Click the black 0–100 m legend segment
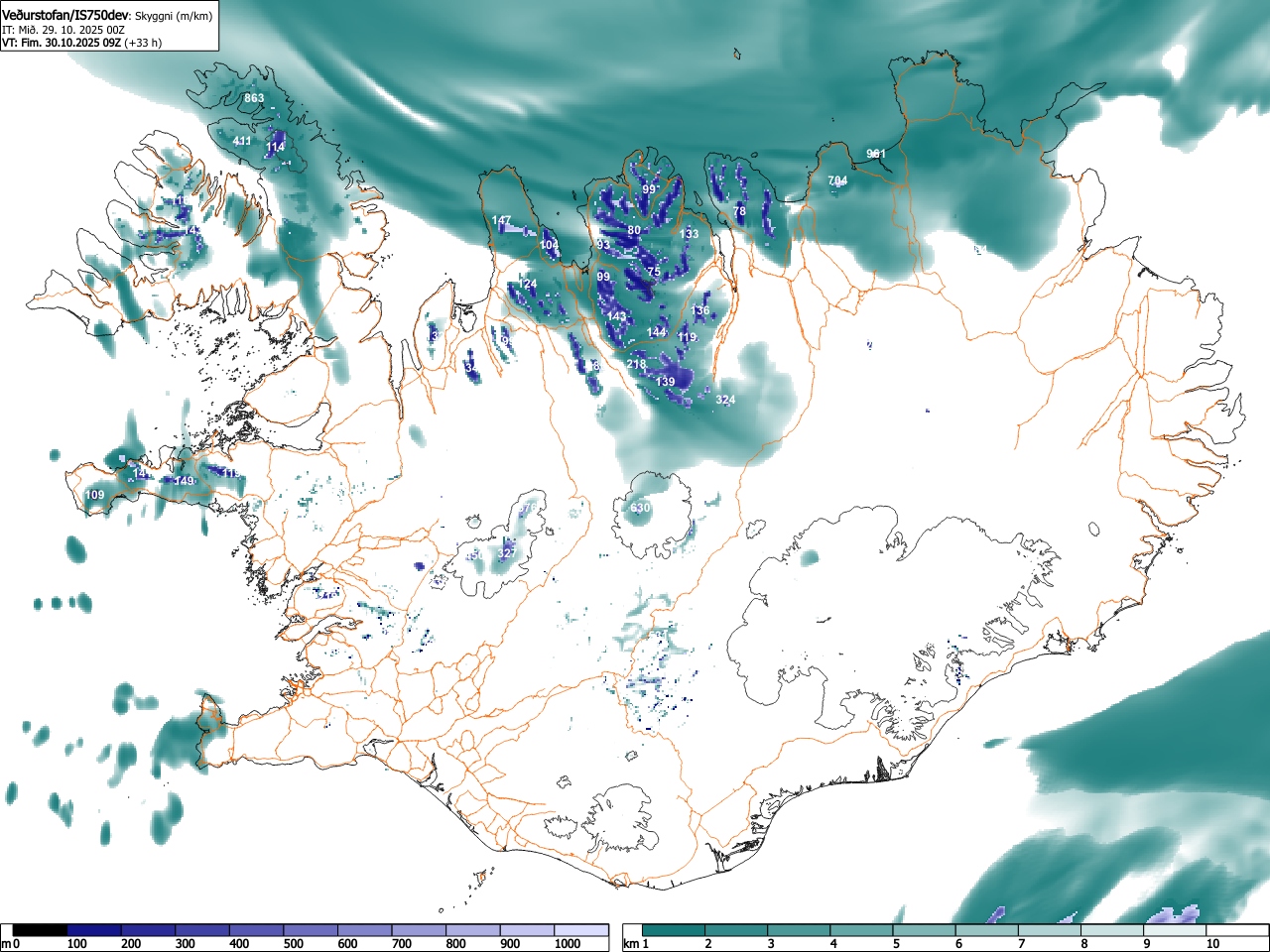 (x=41, y=930)
